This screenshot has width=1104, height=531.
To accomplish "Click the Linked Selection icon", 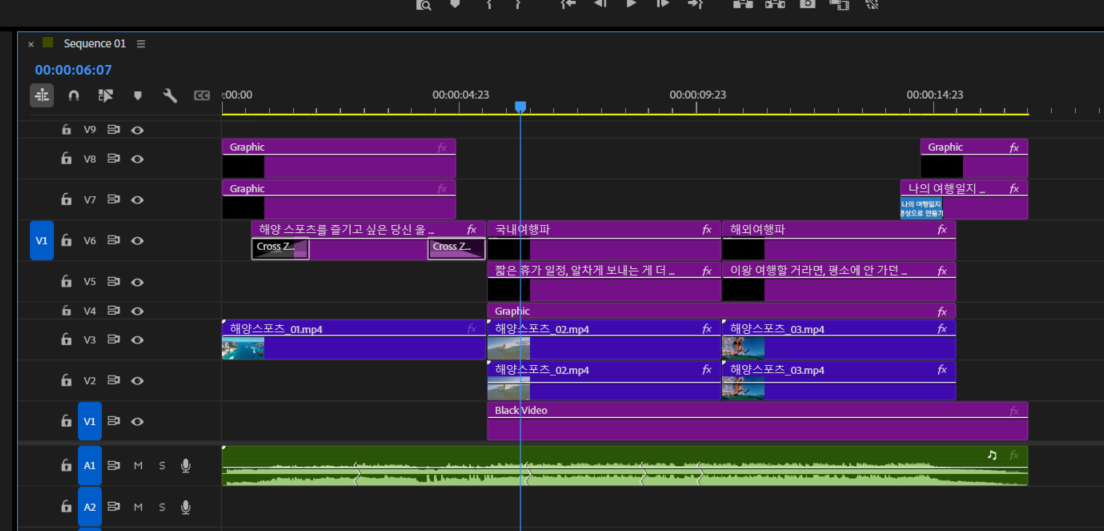I will point(106,96).
